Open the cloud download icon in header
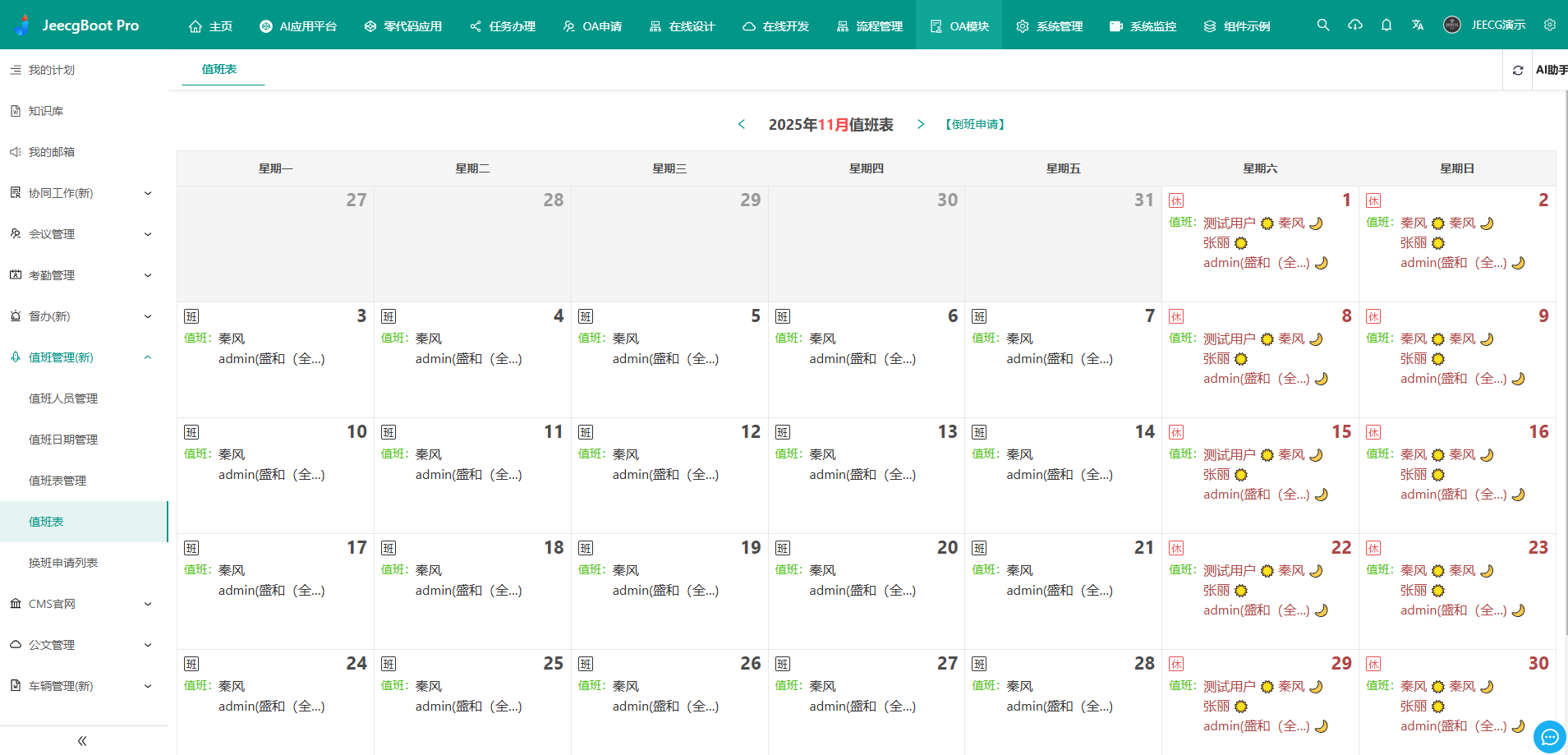Screen dimensions: 1568x755 [x=1355, y=25]
